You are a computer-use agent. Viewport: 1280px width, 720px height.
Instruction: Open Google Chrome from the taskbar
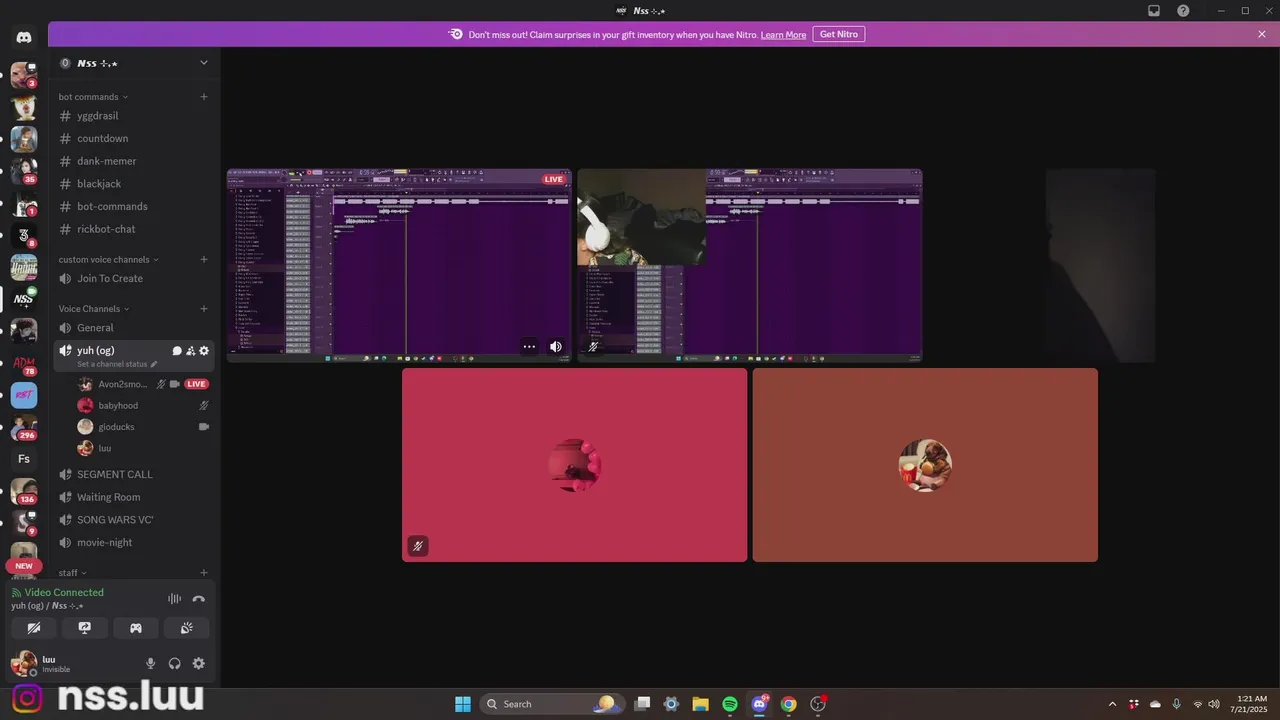point(789,704)
